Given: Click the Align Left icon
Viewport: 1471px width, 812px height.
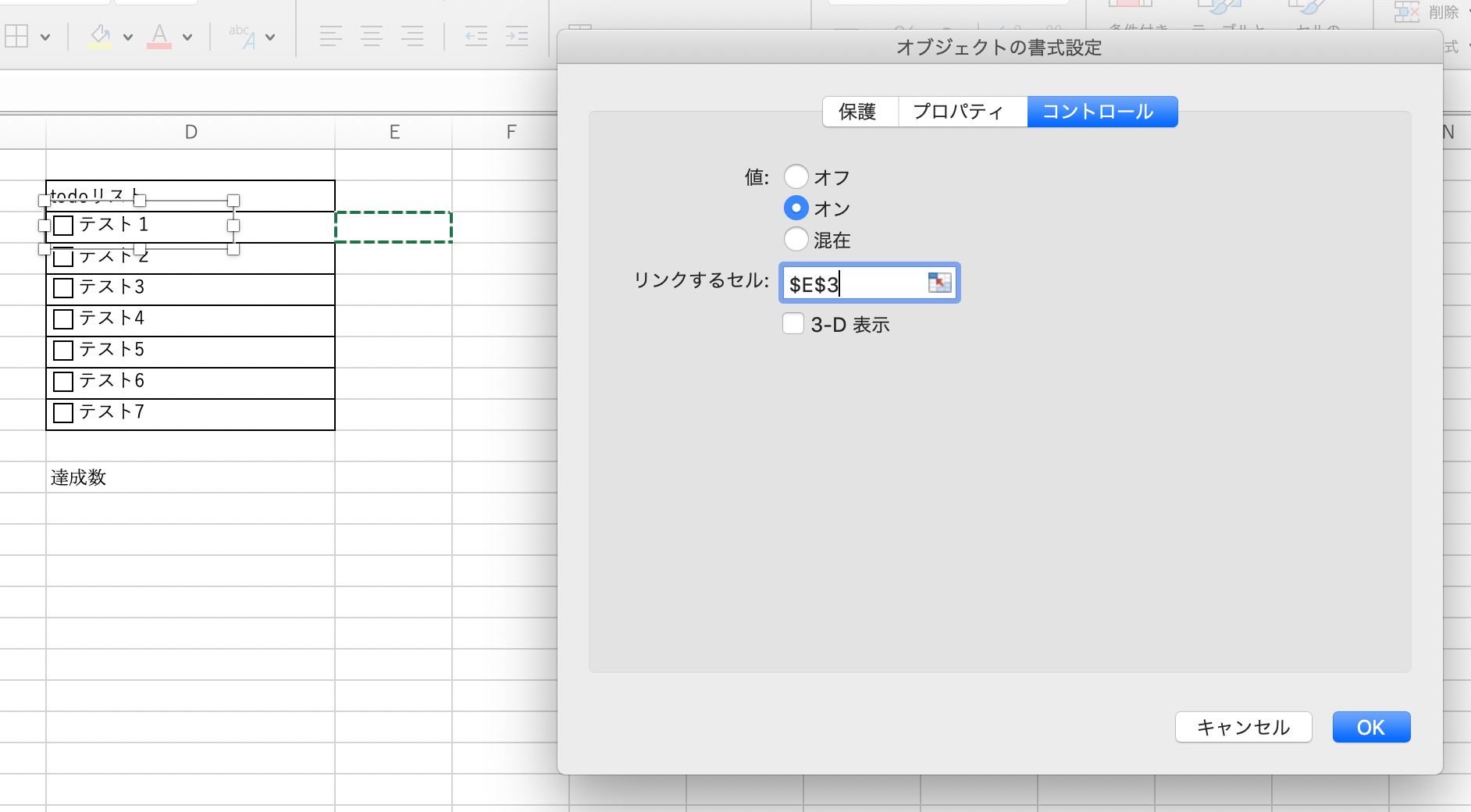Looking at the screenshot, I should [x=331, y=36].
